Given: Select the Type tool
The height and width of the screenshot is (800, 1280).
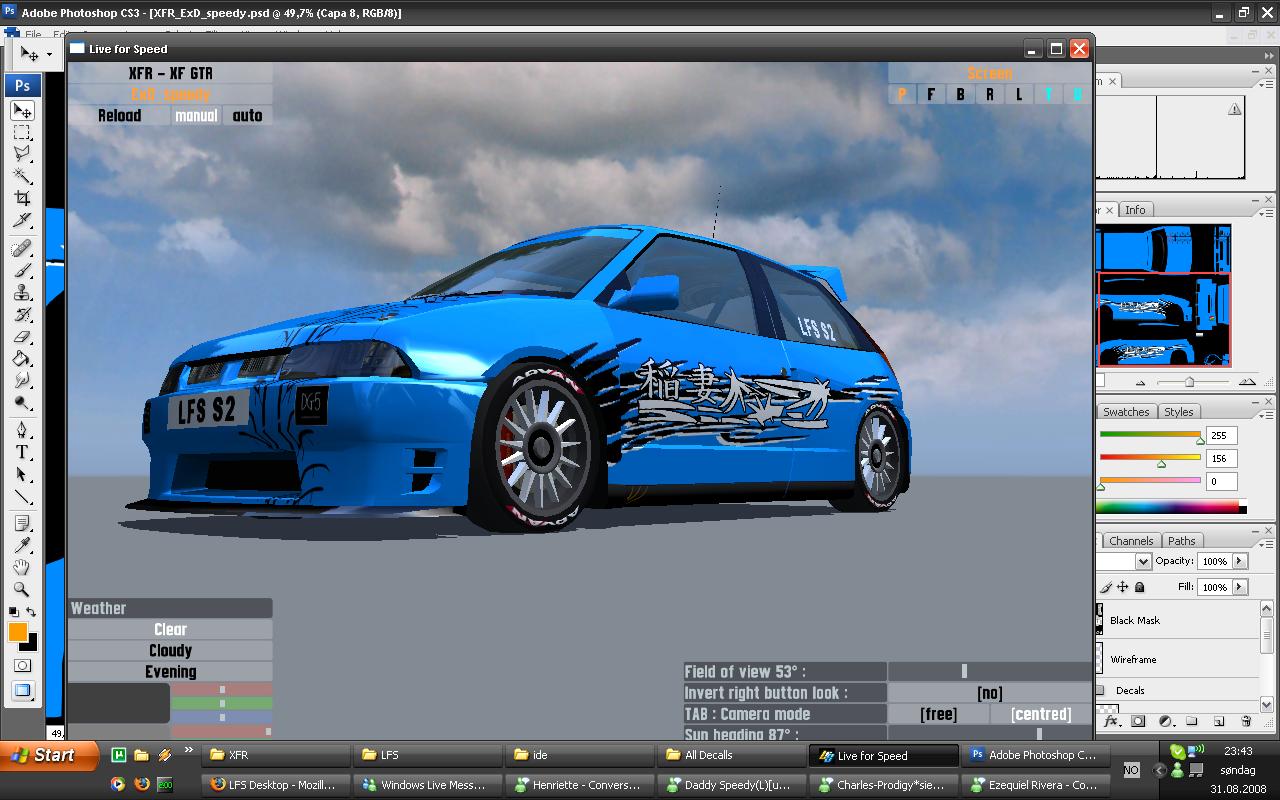Looking at the screenshot, I should (x=22, y=452).
